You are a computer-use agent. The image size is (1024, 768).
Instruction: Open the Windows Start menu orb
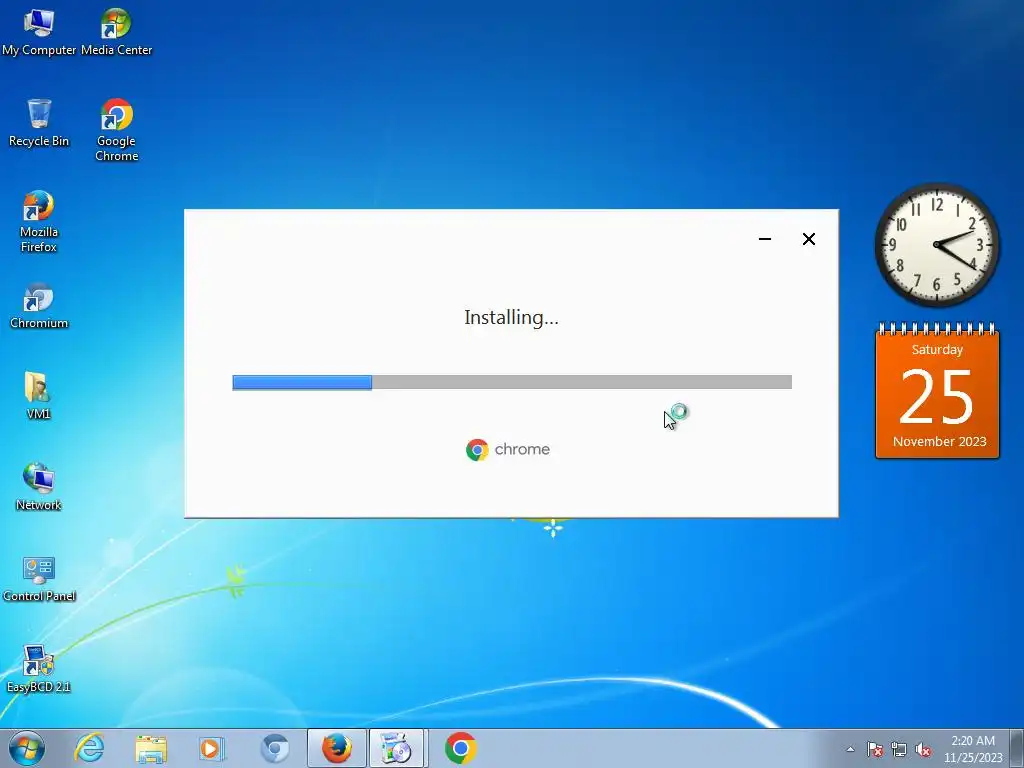tap(27, 748)
